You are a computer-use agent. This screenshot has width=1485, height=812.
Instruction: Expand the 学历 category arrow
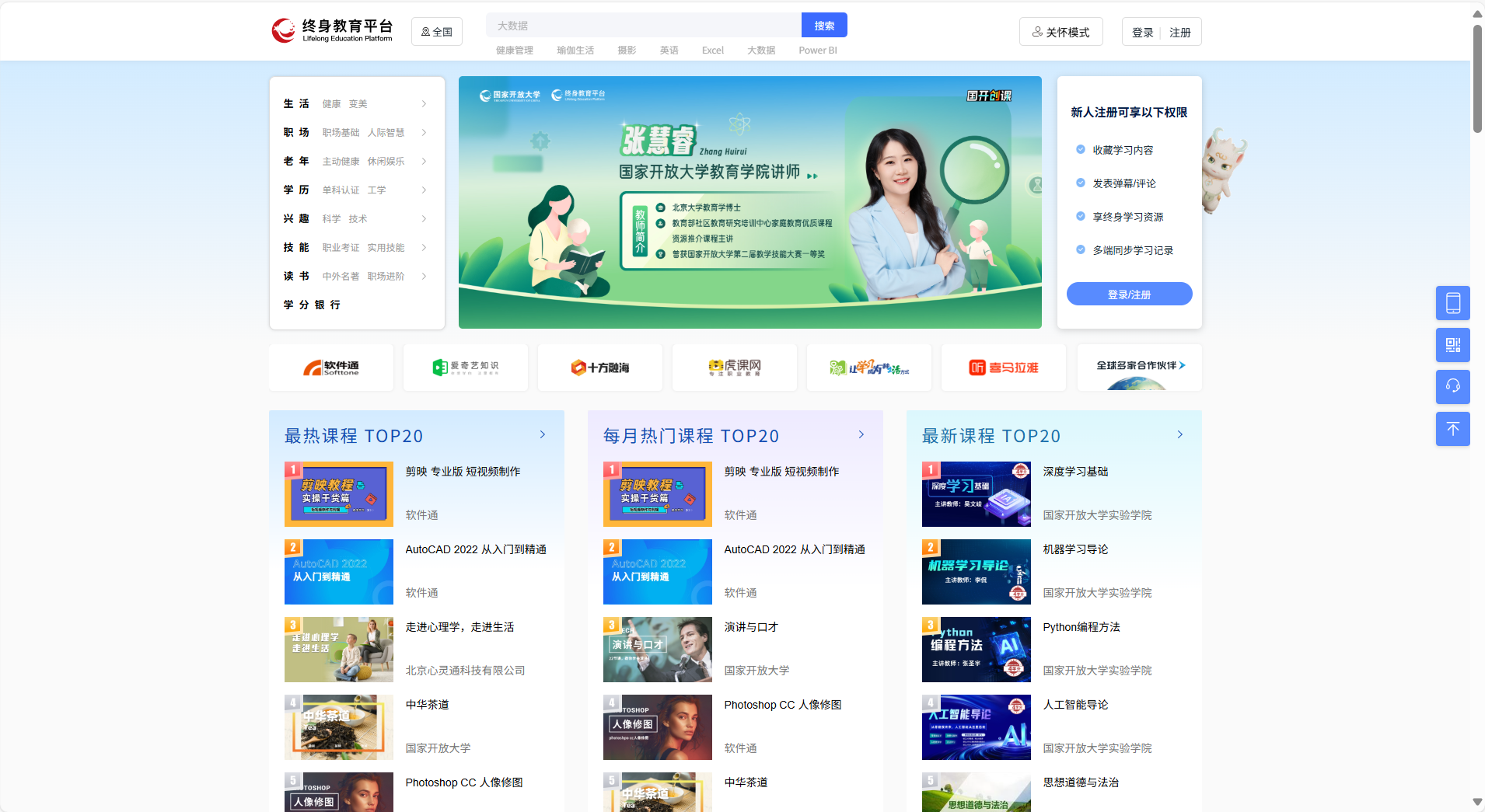[x=424, y=190]
